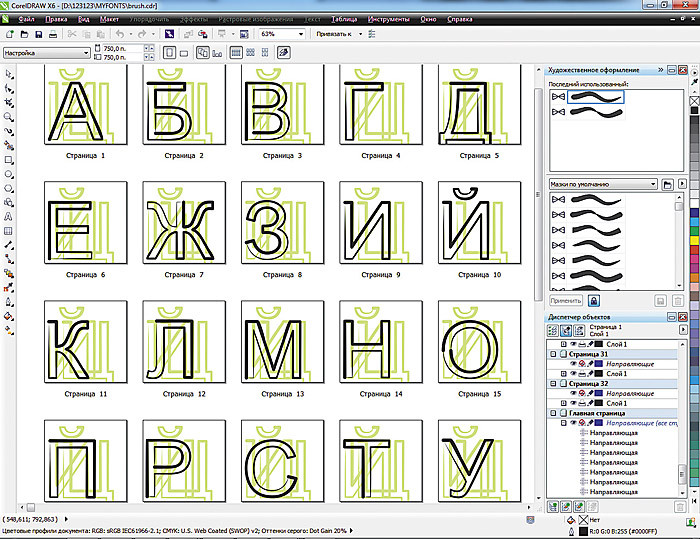
Task: Expand Слой 1 under Страница 32
Action: [x=563, y=403]
